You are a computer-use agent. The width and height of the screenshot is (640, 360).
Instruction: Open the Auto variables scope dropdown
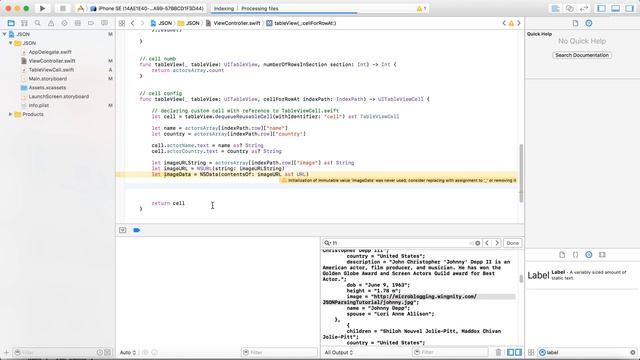coord(128,352)
